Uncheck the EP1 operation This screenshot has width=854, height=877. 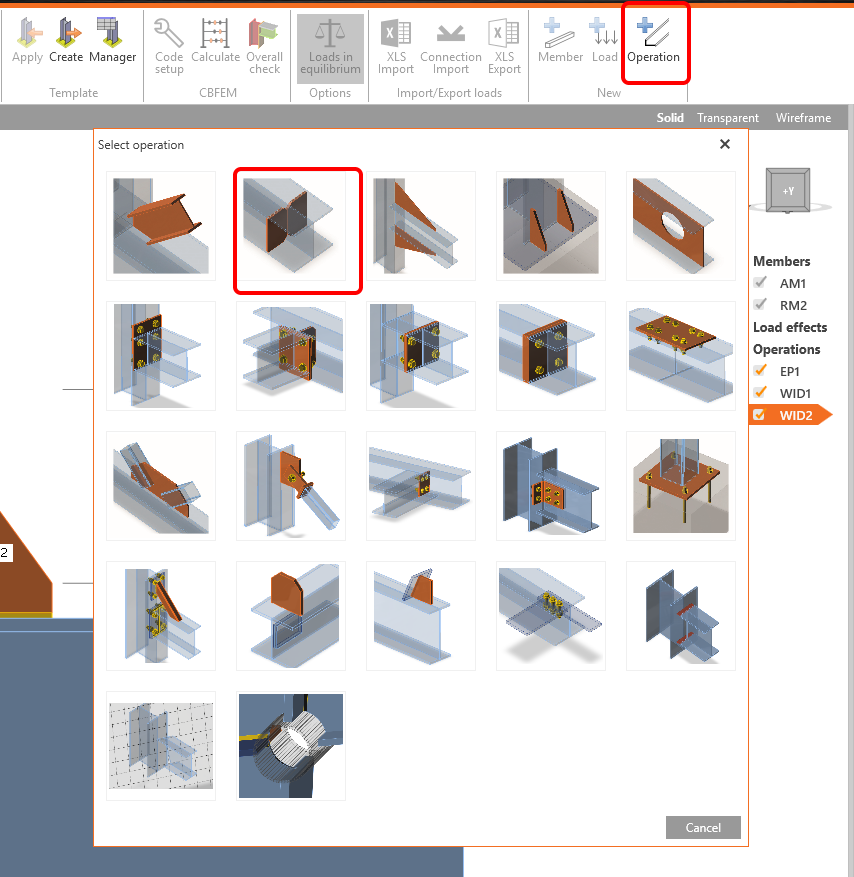click(x=760, y=371)
